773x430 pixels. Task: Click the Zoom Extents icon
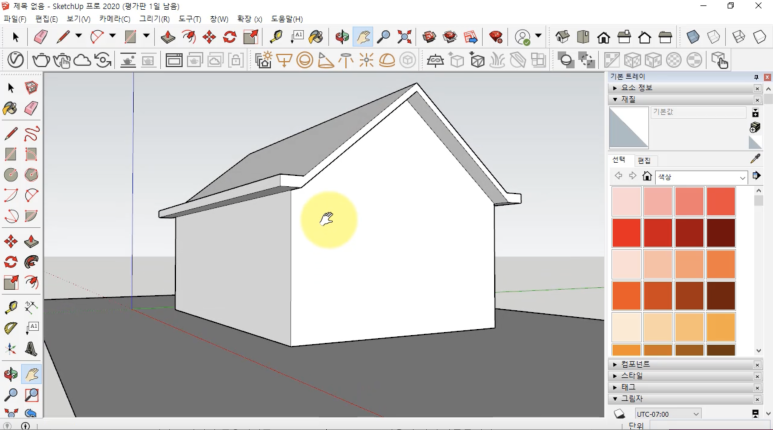tap(404, 37)
